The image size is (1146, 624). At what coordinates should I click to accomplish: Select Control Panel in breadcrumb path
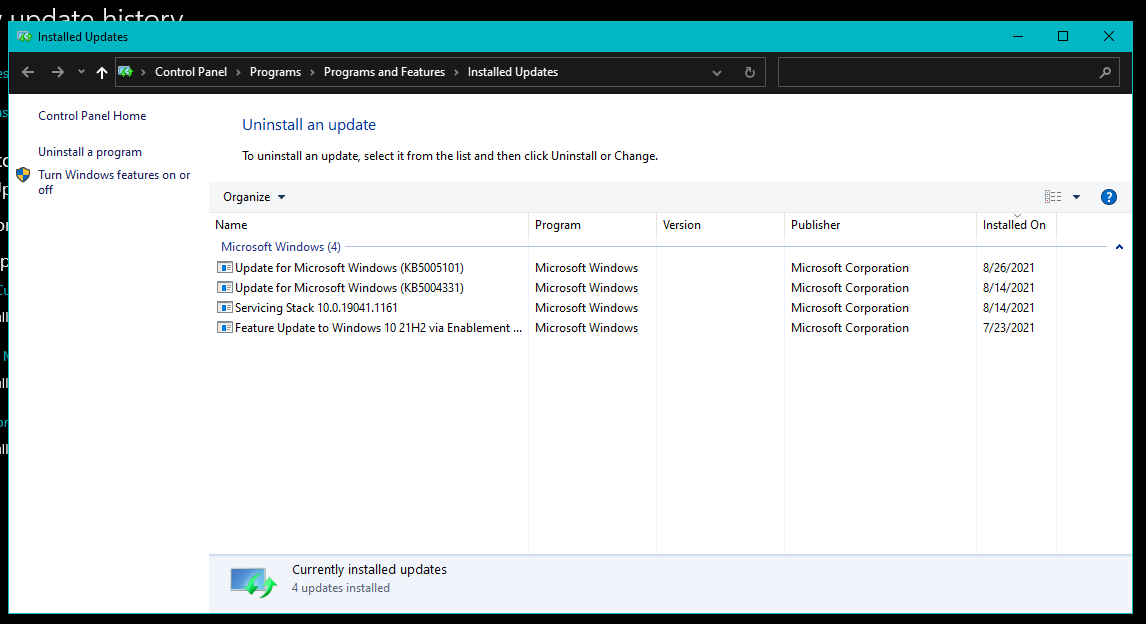191,72
